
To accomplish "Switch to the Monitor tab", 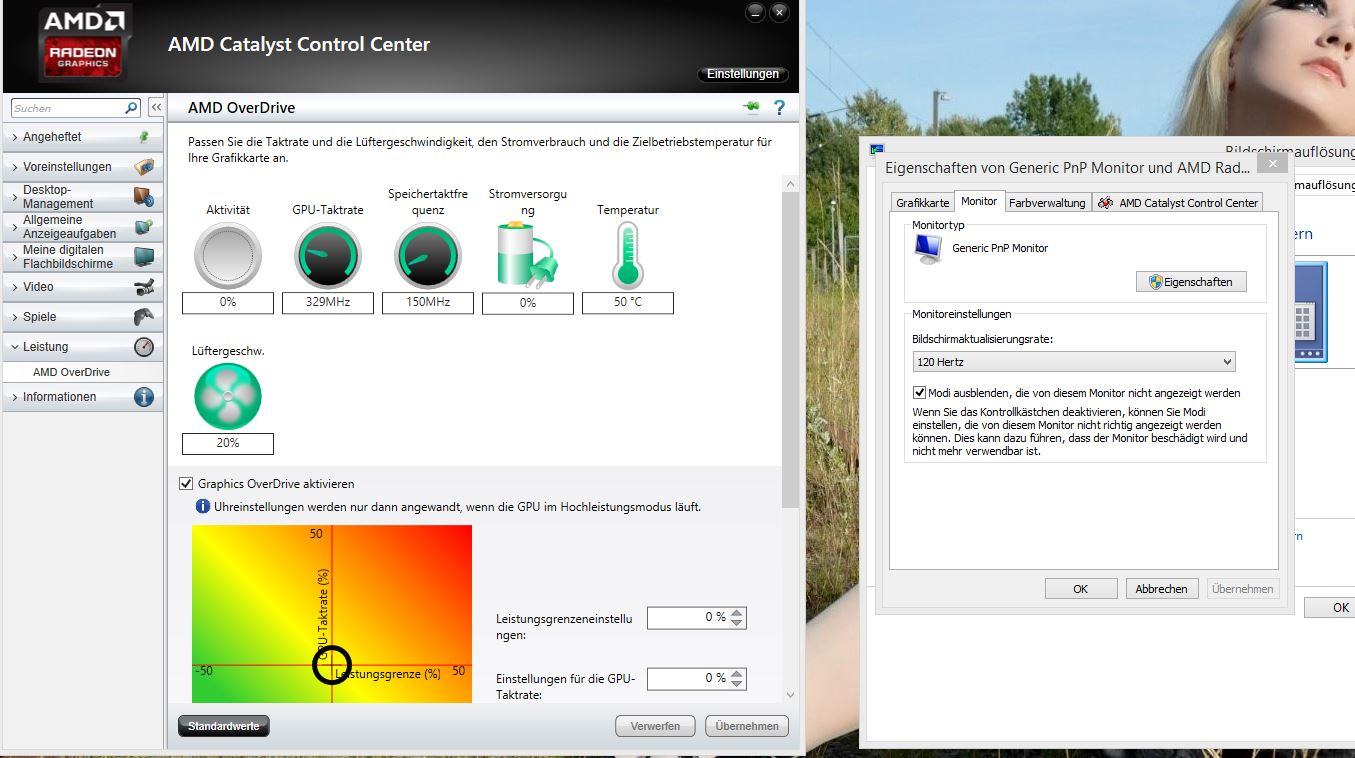I will click(979, 201).
